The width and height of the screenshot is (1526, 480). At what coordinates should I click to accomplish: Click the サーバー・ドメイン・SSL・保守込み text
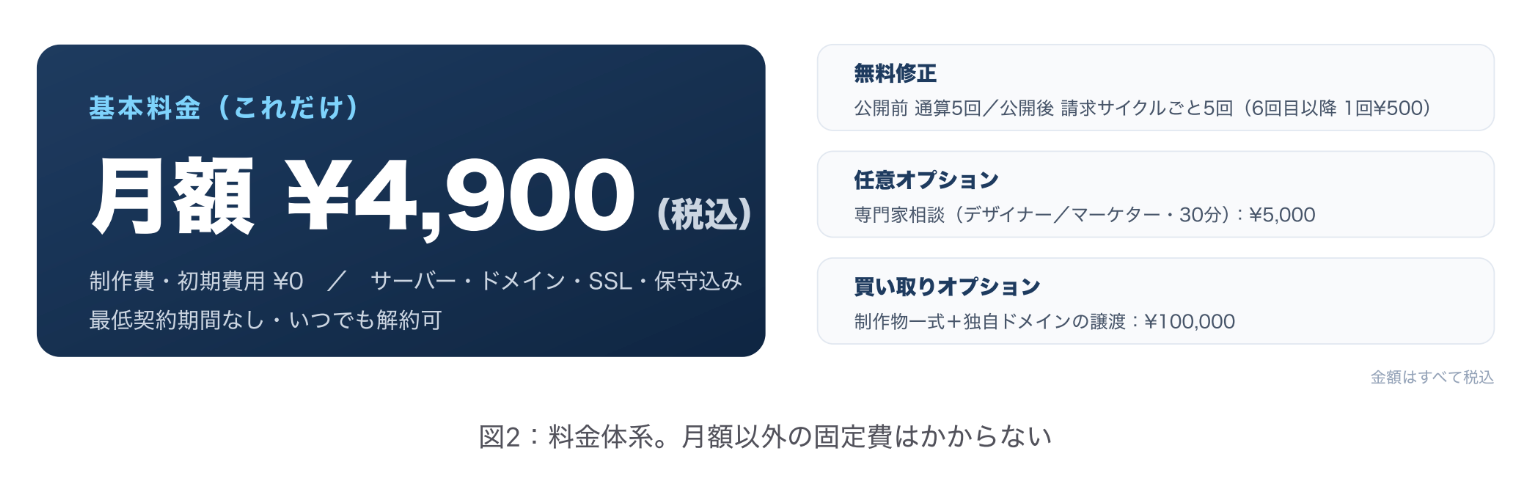(556, 282)
